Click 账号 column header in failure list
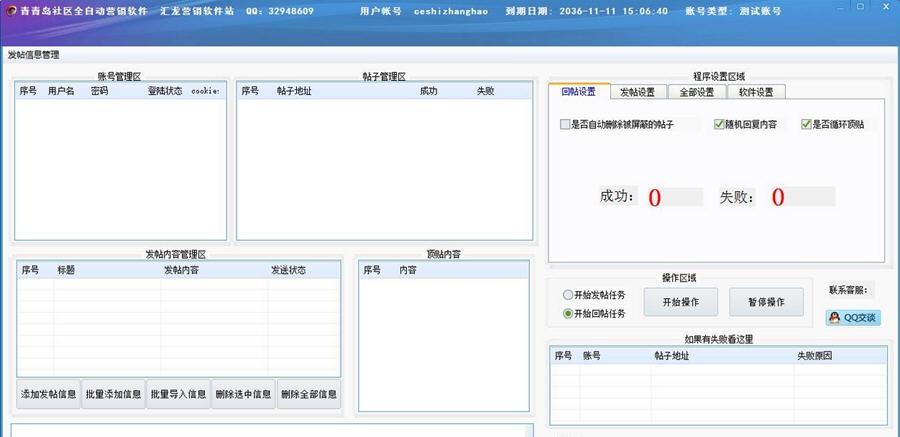Viewport: 900px width, 437px height. click(x=592, y=355)
